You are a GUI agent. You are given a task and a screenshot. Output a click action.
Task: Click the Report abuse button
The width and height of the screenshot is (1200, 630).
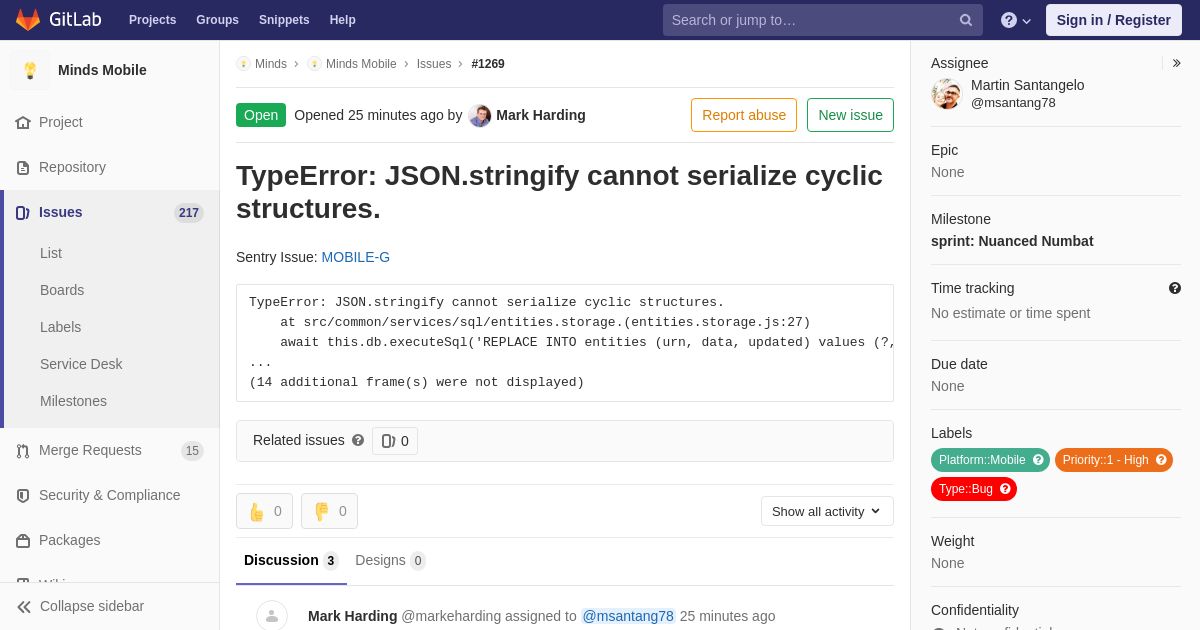[744, 115]
